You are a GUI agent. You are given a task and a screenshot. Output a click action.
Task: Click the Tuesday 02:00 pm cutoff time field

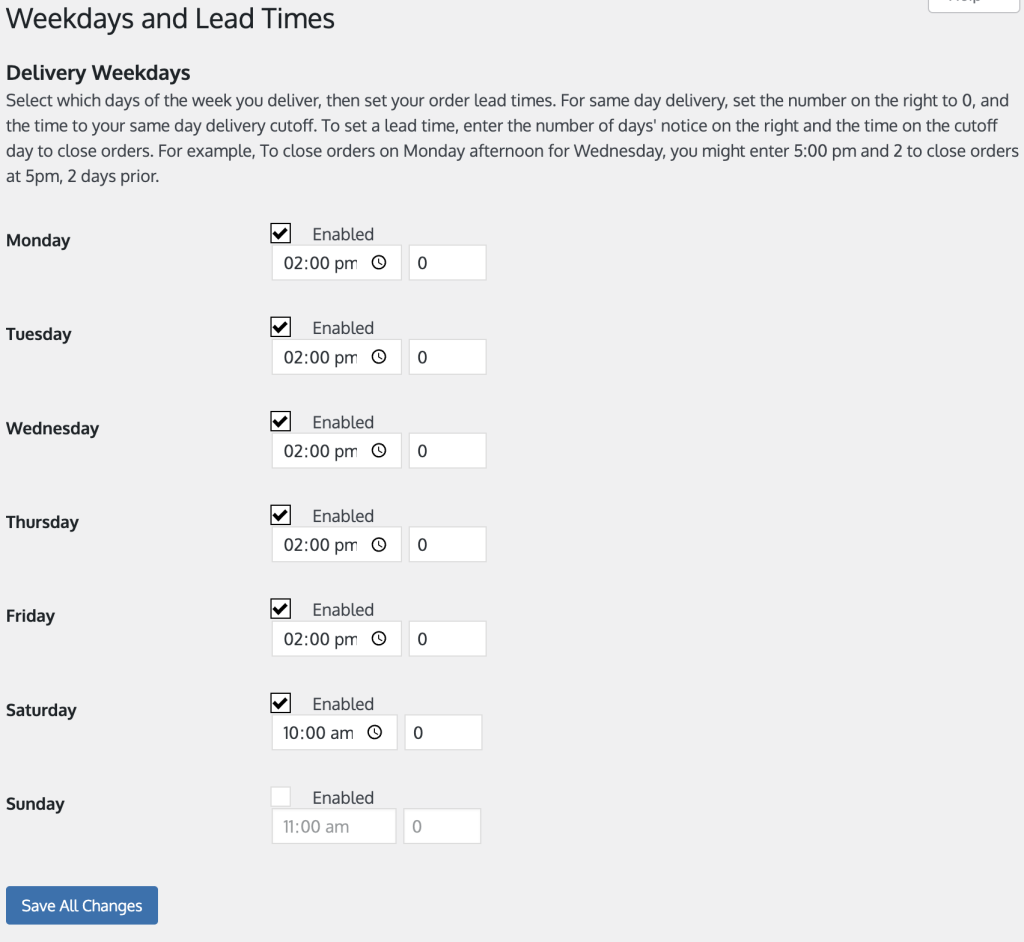tap(336, 357)
